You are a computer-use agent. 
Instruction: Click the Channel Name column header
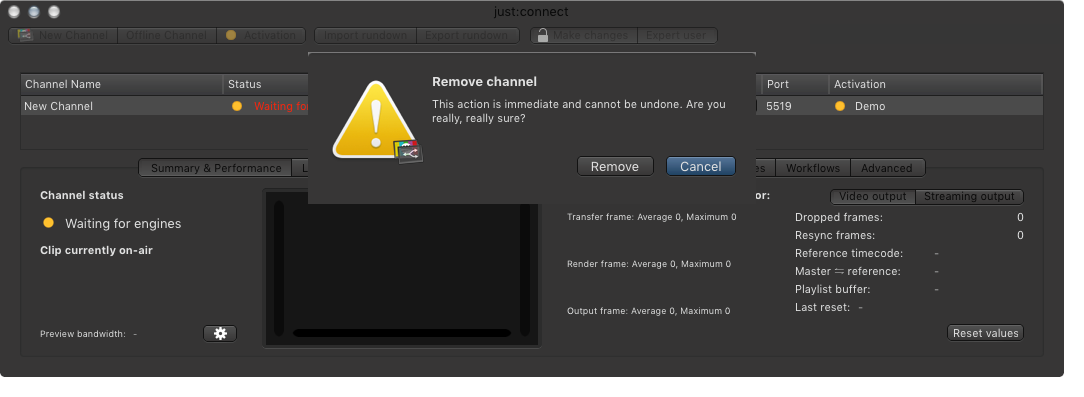(x=122, y=84)
